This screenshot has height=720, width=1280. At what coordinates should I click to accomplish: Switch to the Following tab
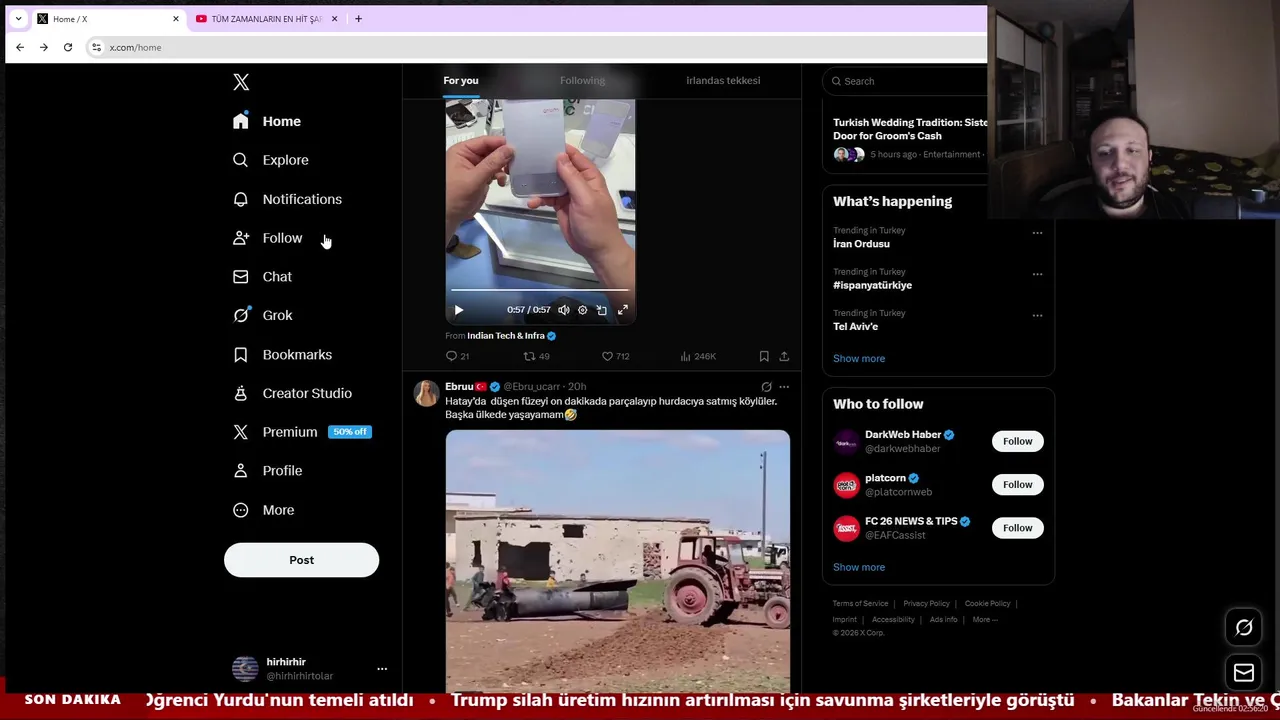pos(582,80)
